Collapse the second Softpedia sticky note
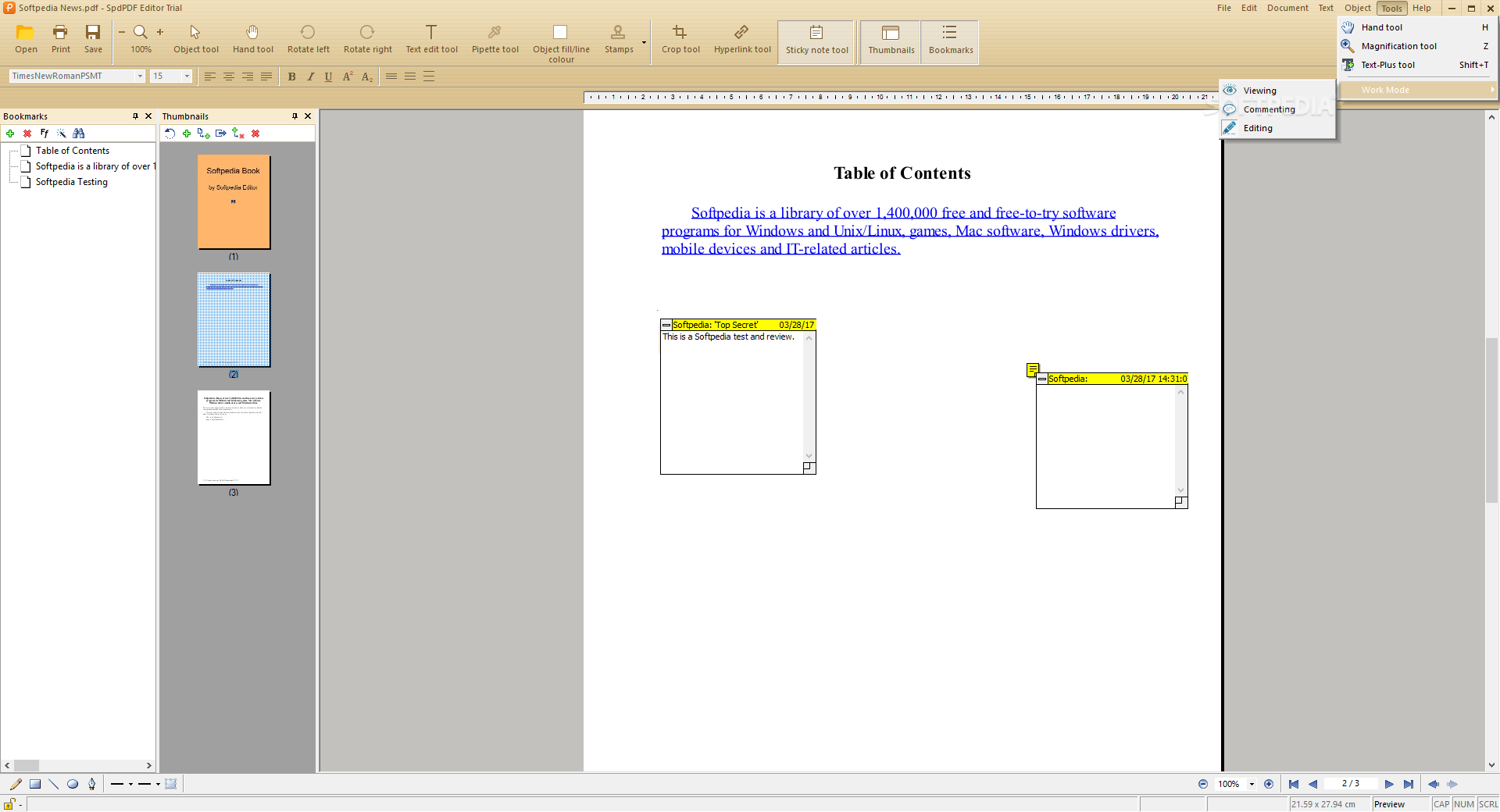 point(1042,379)
